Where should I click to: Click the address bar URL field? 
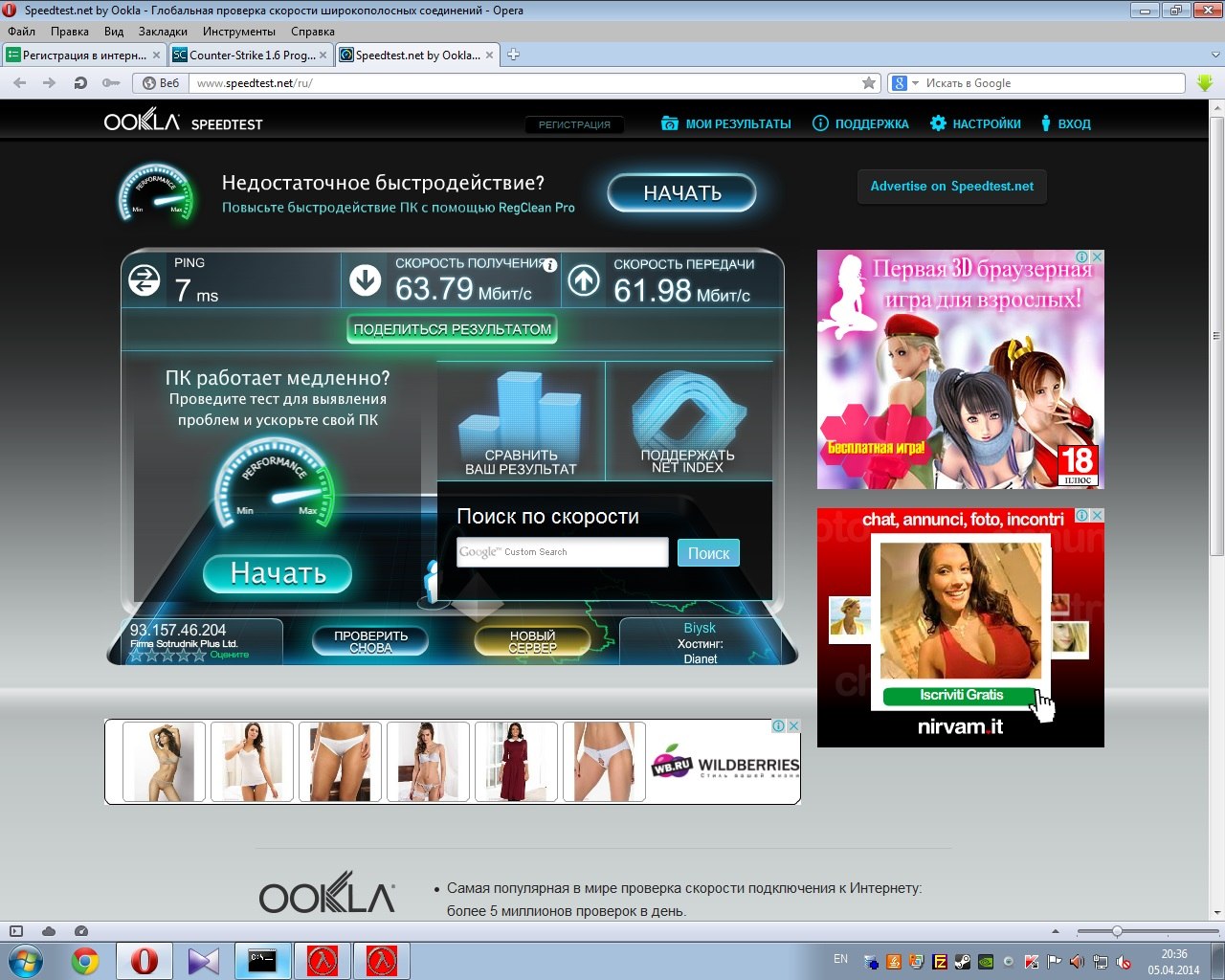point(526,83)
